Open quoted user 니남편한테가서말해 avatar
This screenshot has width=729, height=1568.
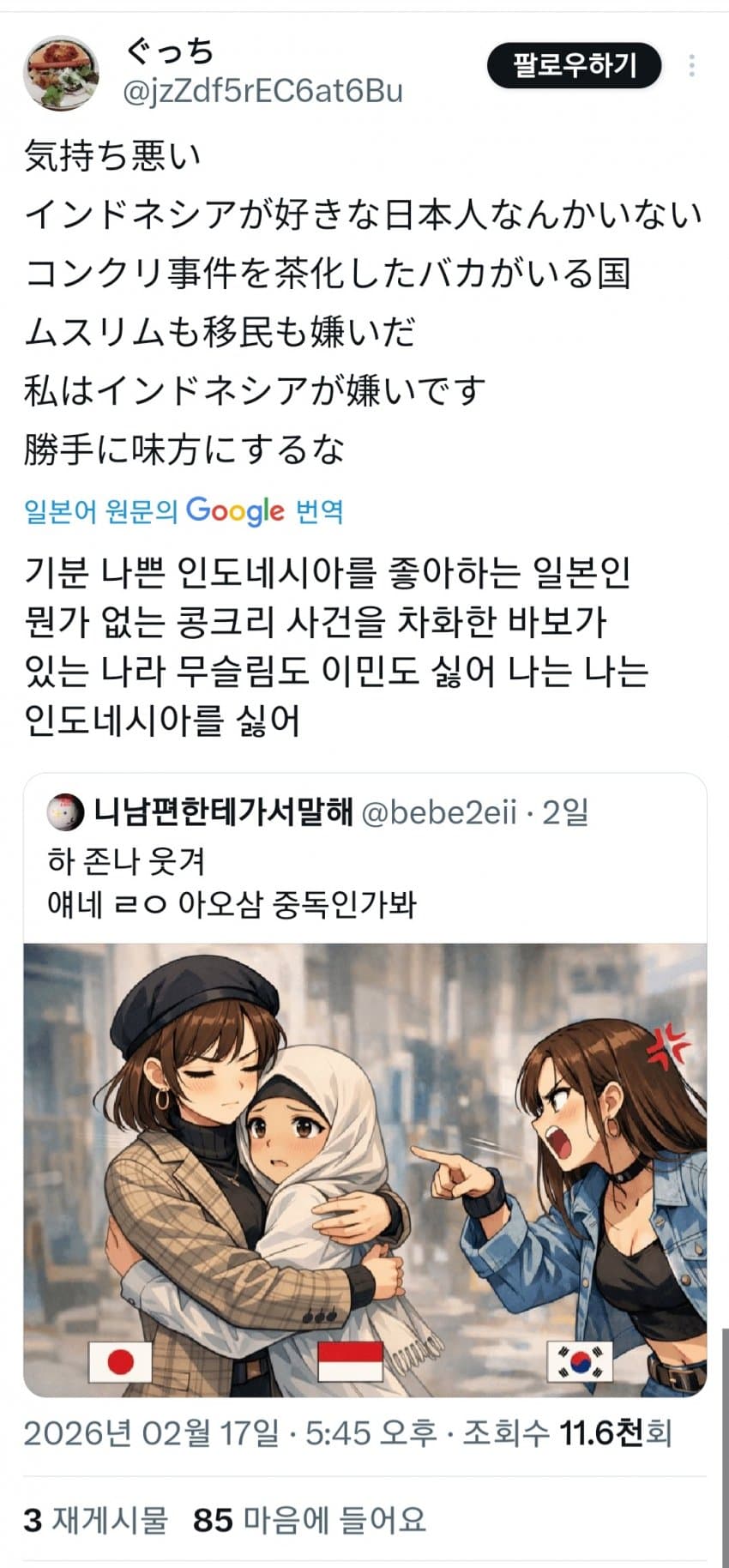pos(64,812)
